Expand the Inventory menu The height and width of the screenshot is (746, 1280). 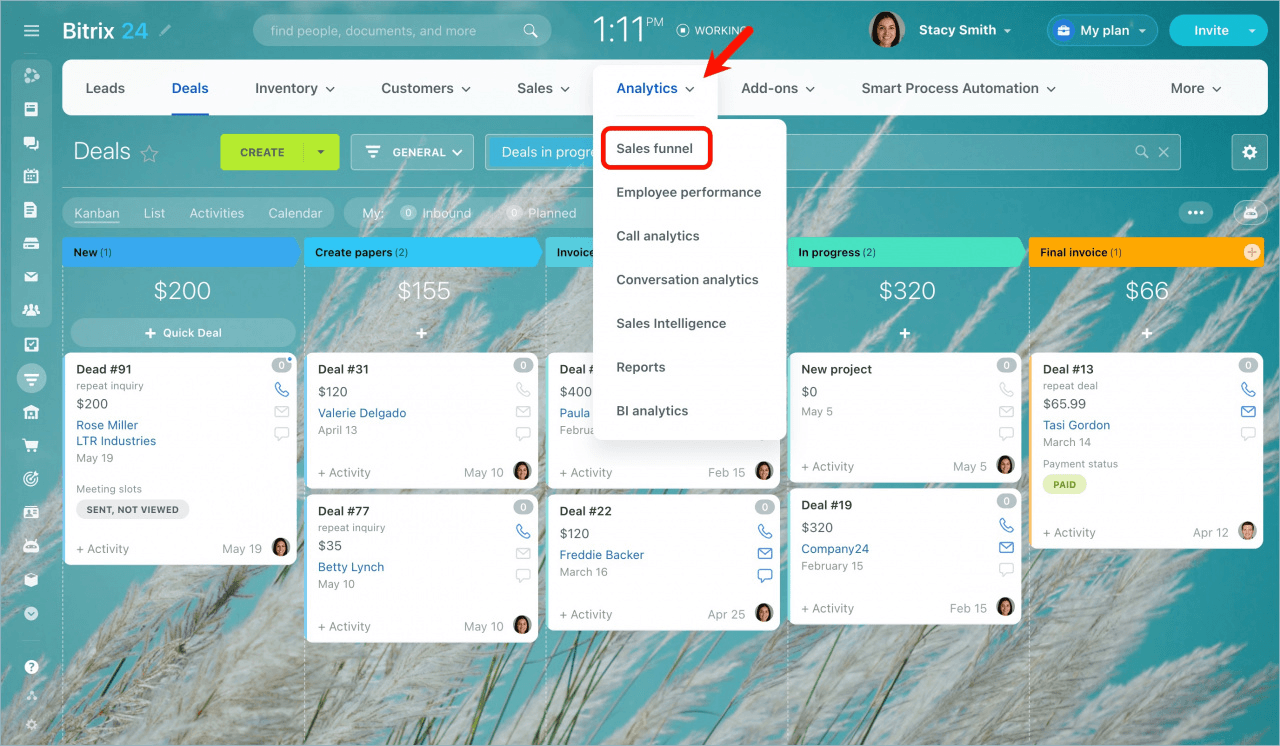tap(295, 88)
